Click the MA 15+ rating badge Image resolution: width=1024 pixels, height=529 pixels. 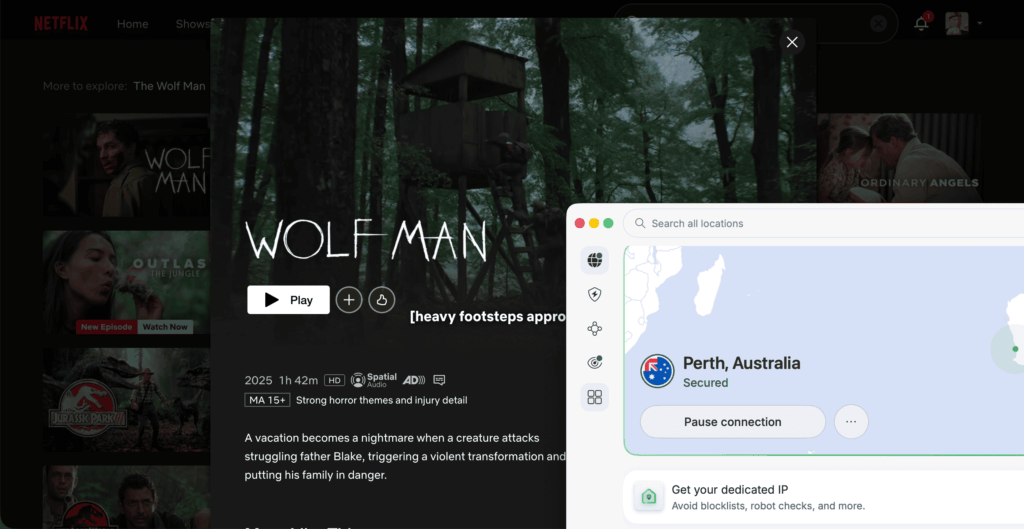coord(267,400)
